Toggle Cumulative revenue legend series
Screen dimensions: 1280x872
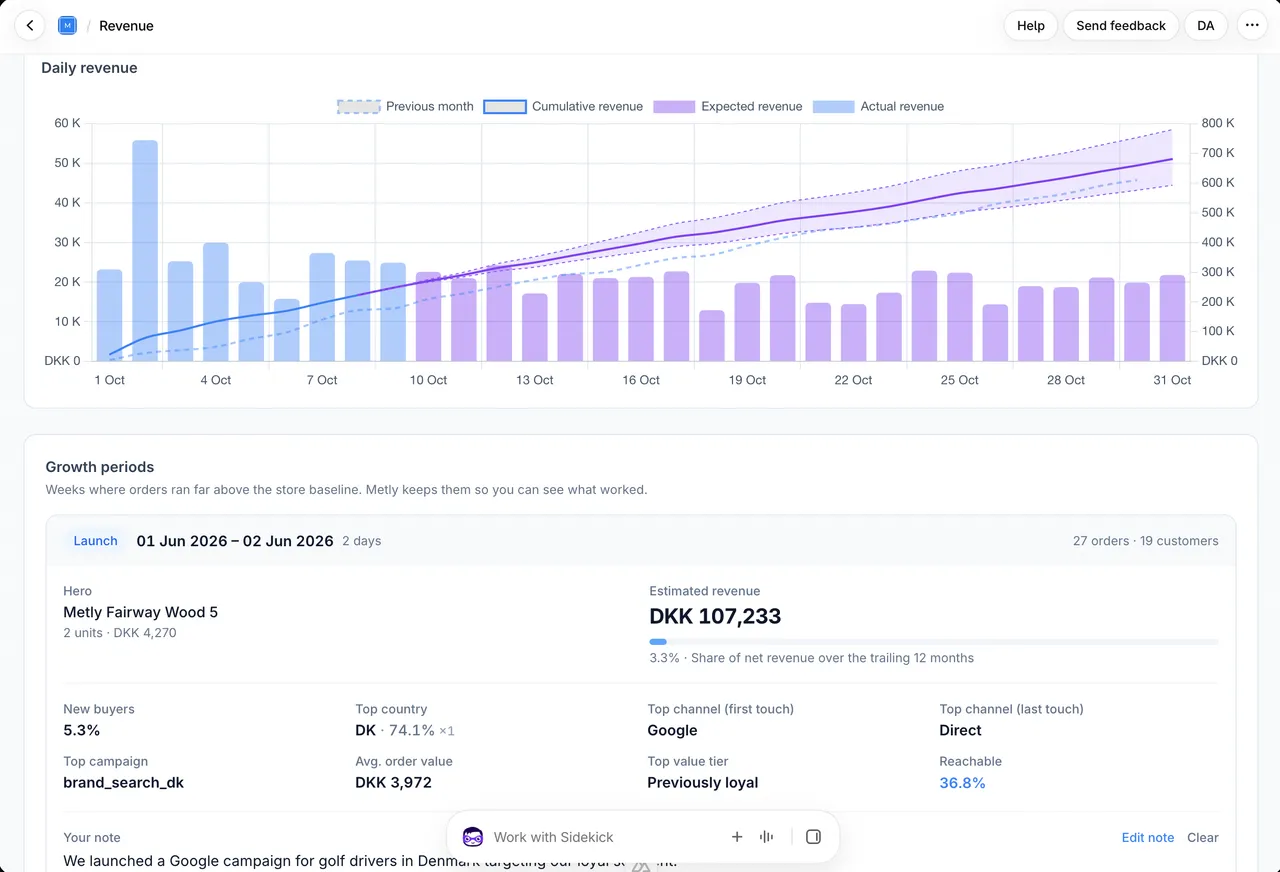(563, 106)
